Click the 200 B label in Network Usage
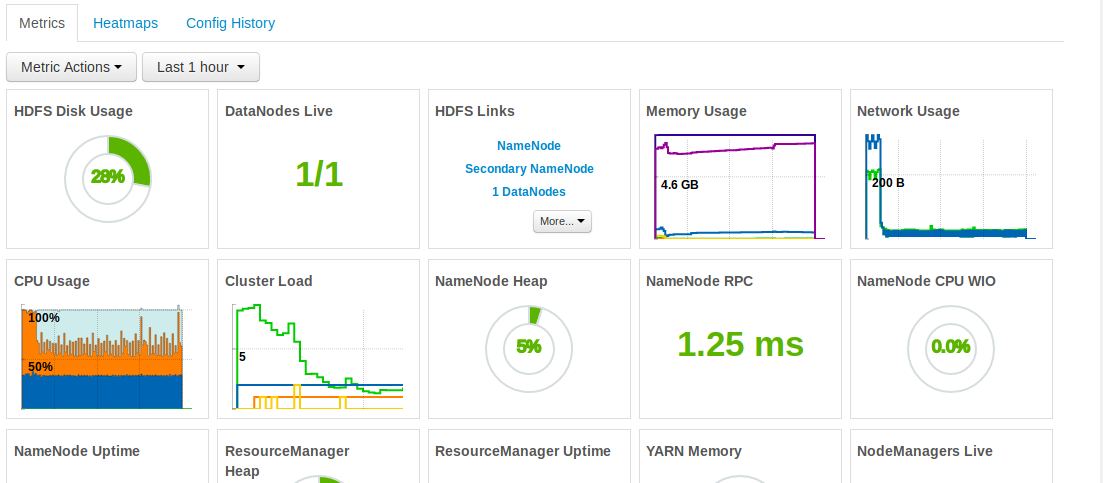1103x483 pixels. tap(888, 183)
